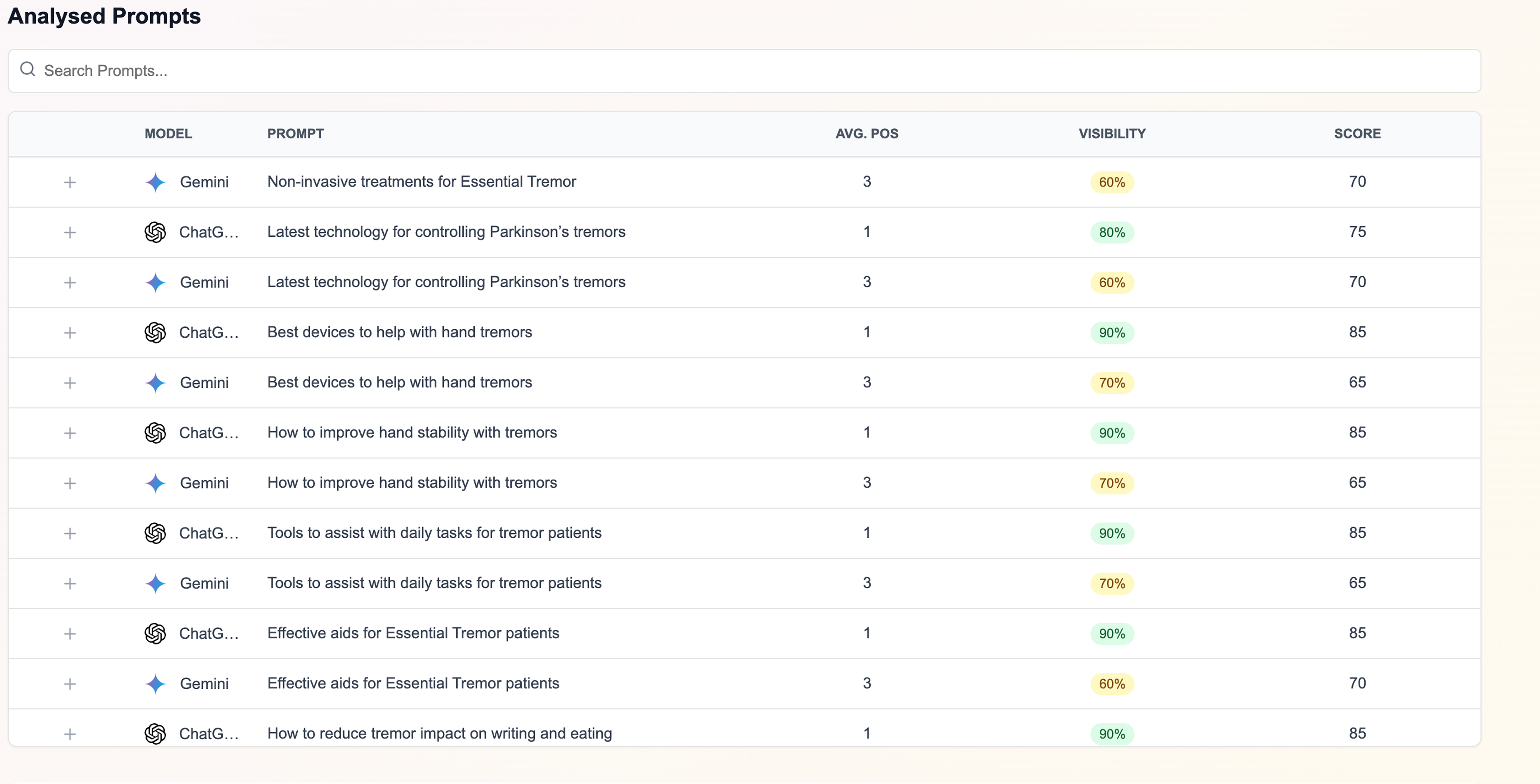Click ChatGPT logo on Best devices row

point(155,332)
